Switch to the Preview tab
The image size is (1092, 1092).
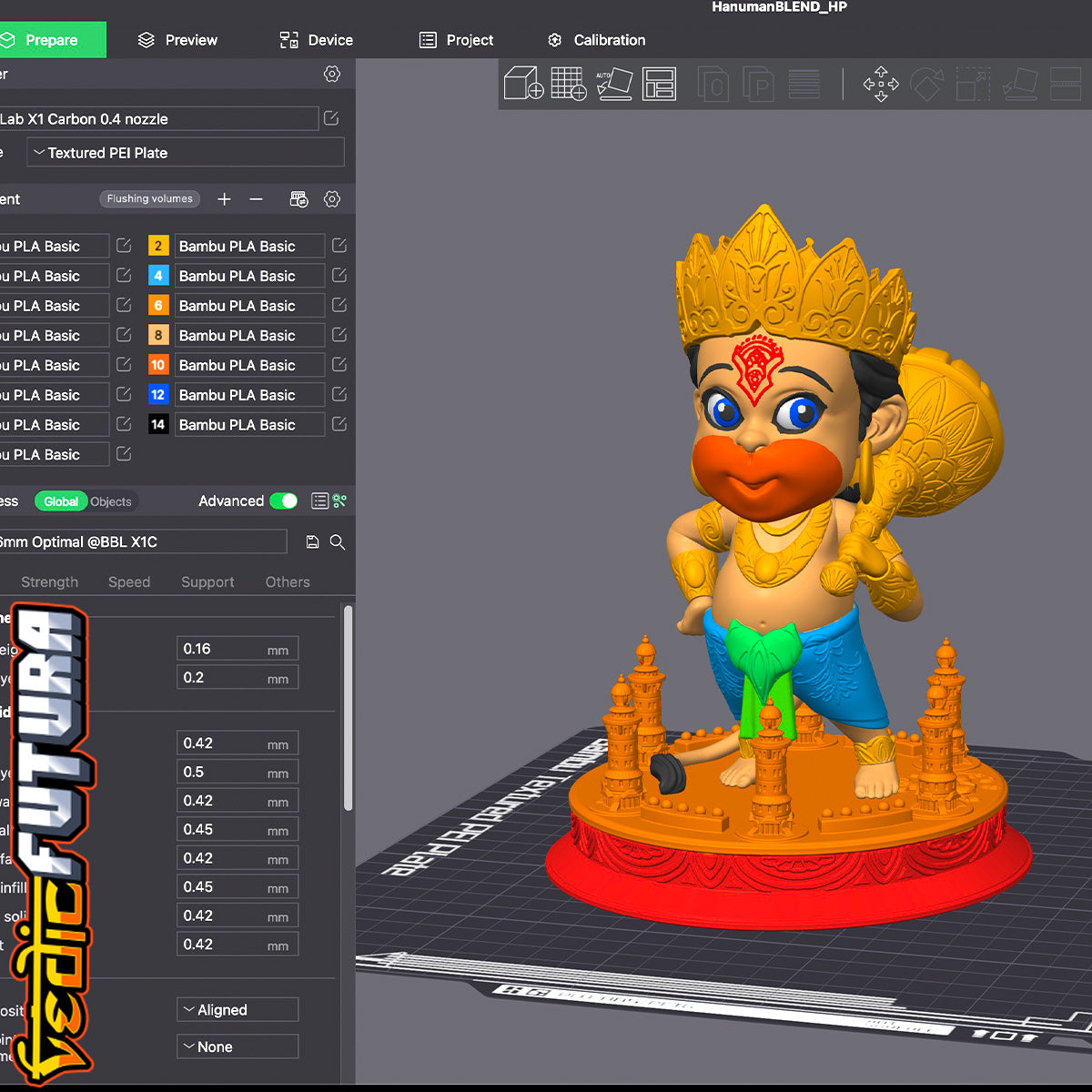tap(177, 40)
